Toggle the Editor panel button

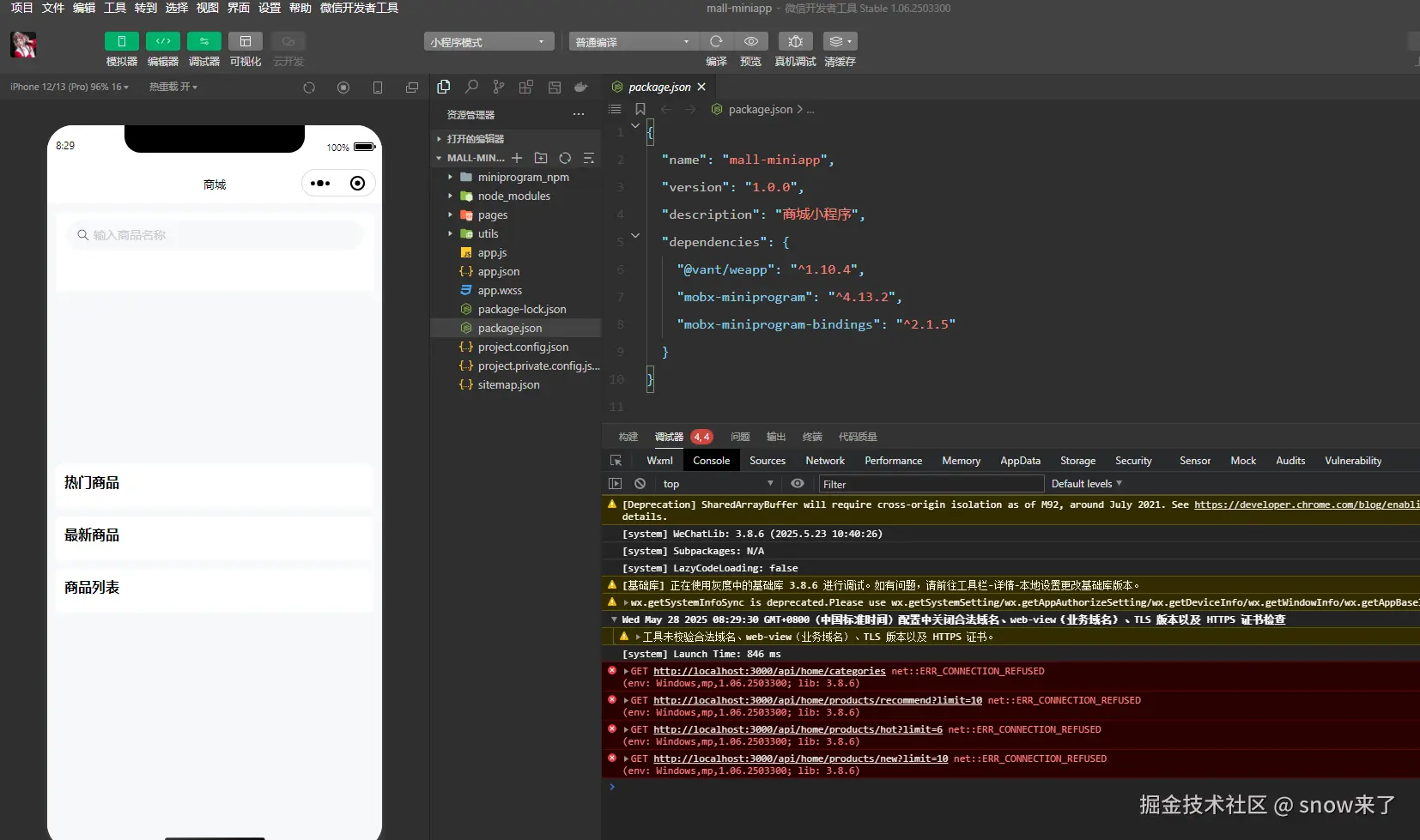pos(162,41)
